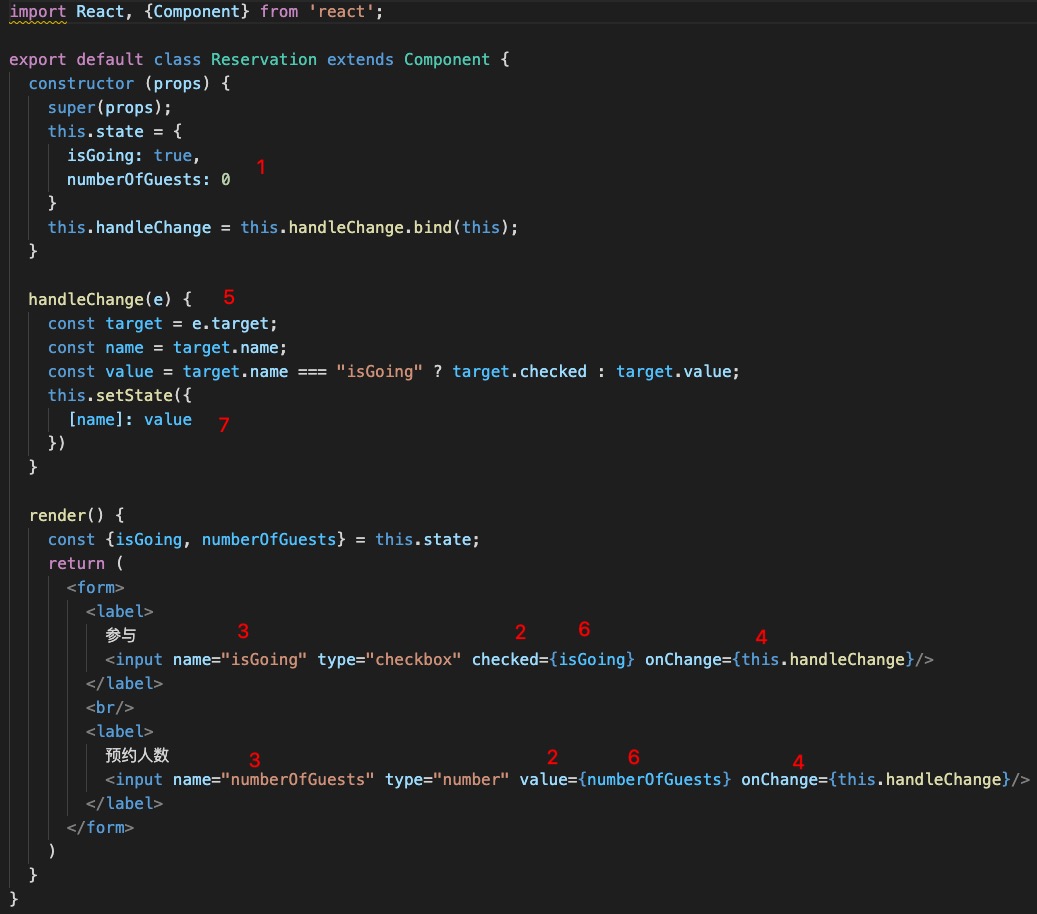Click this.state in the render destructuring
Image resolution: width=1037 pixels, height=914 pixels.
point(423,540)
